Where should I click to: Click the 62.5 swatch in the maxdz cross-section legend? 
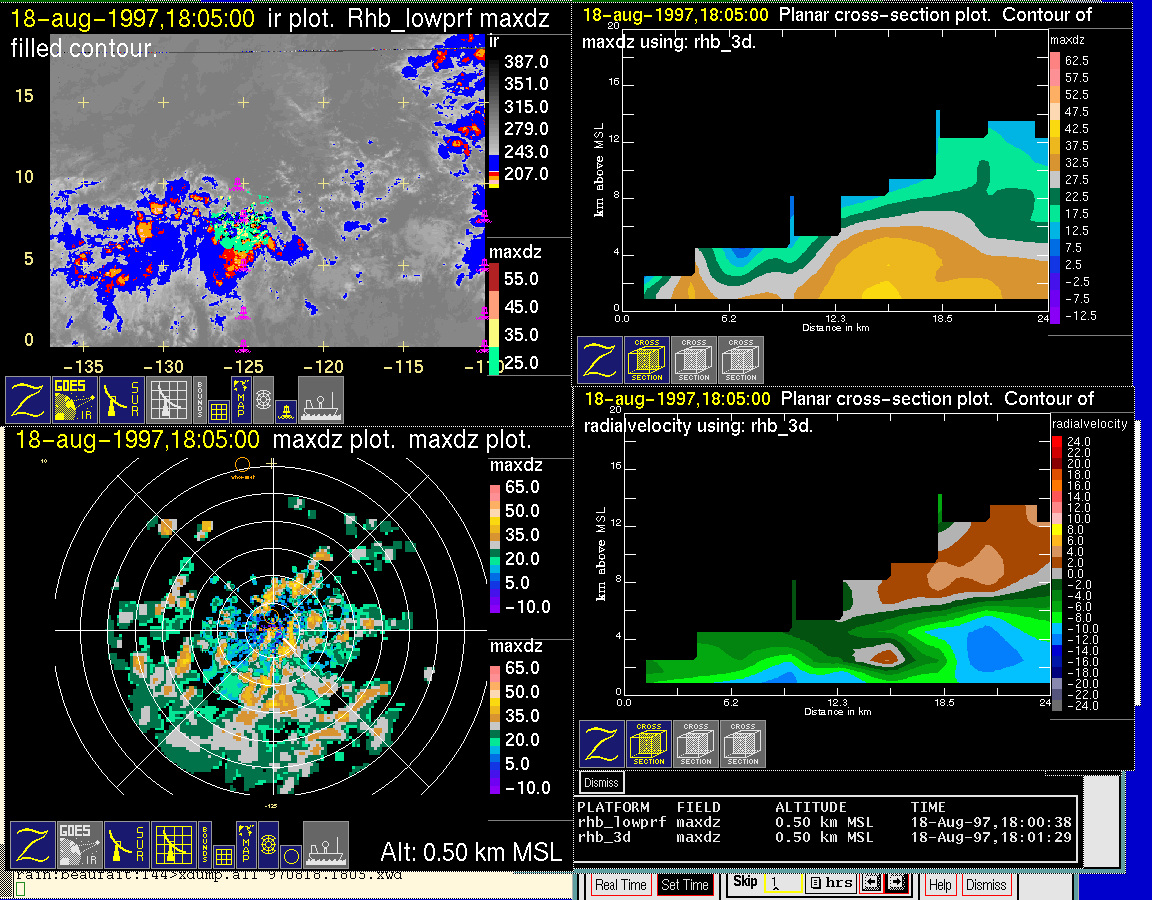[x=1054, y=61]
